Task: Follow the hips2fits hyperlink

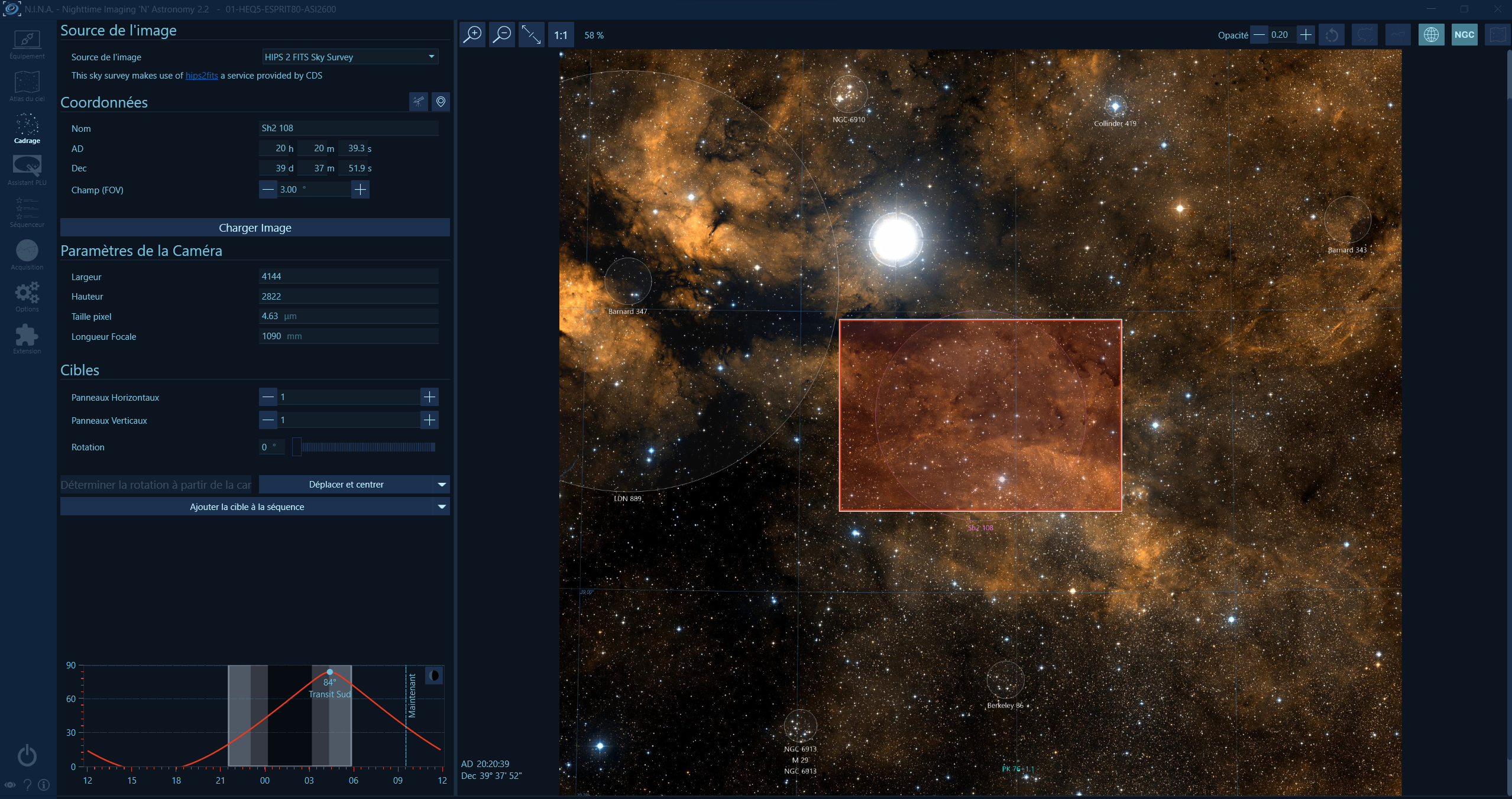Action: (202, 76)
